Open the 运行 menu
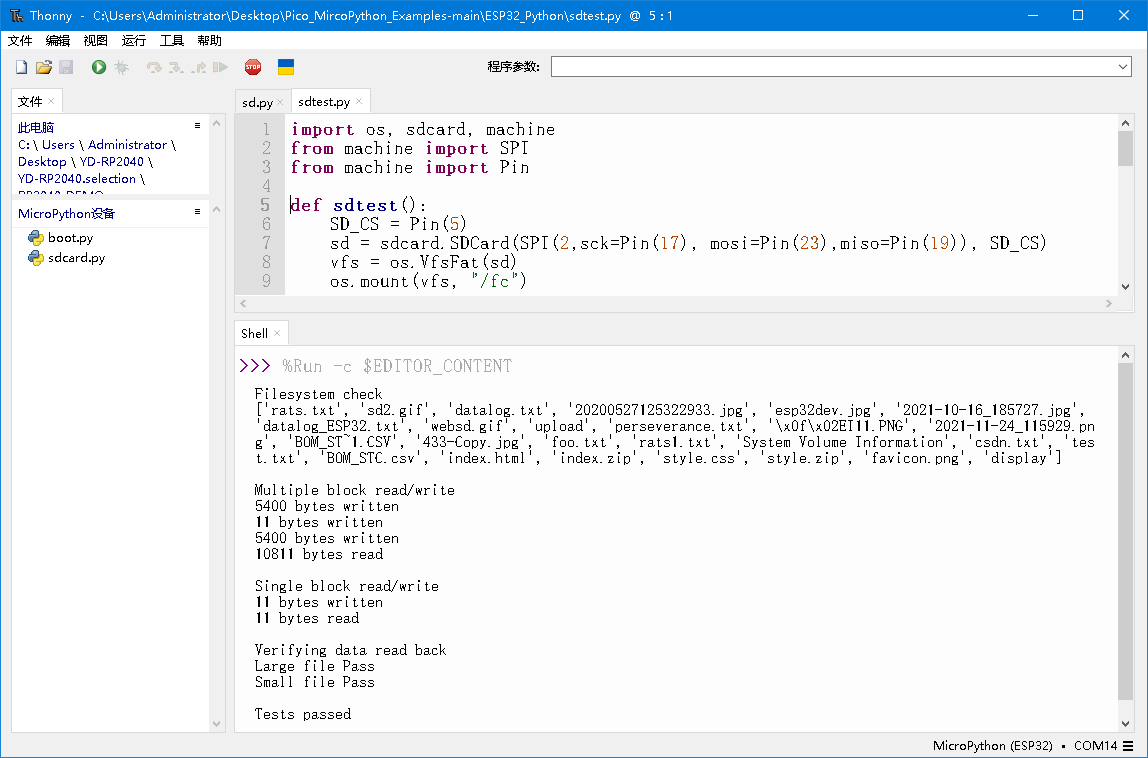Viewport: 1148px width, 758px height. pos(134,41)
